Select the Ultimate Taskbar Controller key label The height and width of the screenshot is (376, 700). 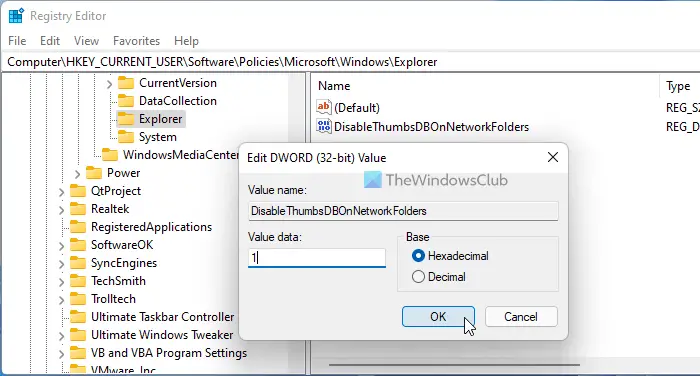[162, 317]
